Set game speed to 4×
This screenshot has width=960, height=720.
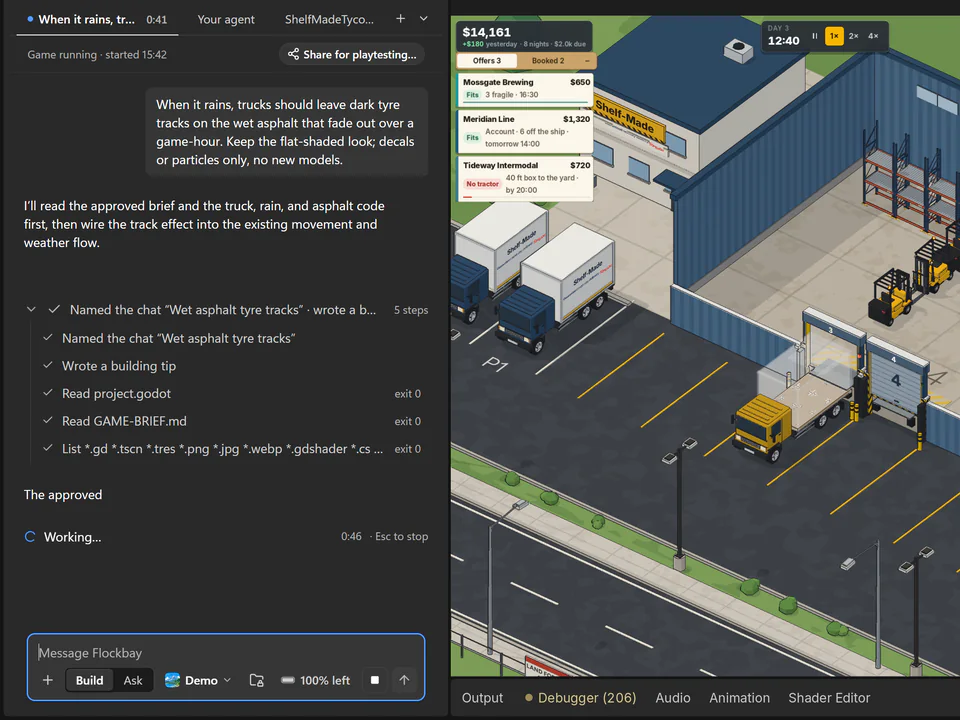click(873, 36)
